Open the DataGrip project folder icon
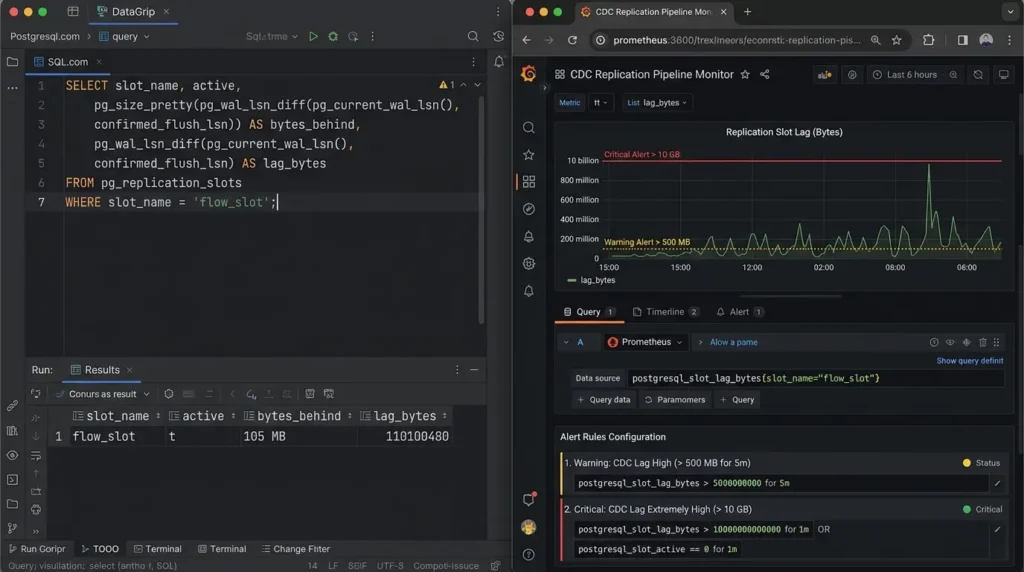Screen dimensions: 1024x572 coord(12,61)
